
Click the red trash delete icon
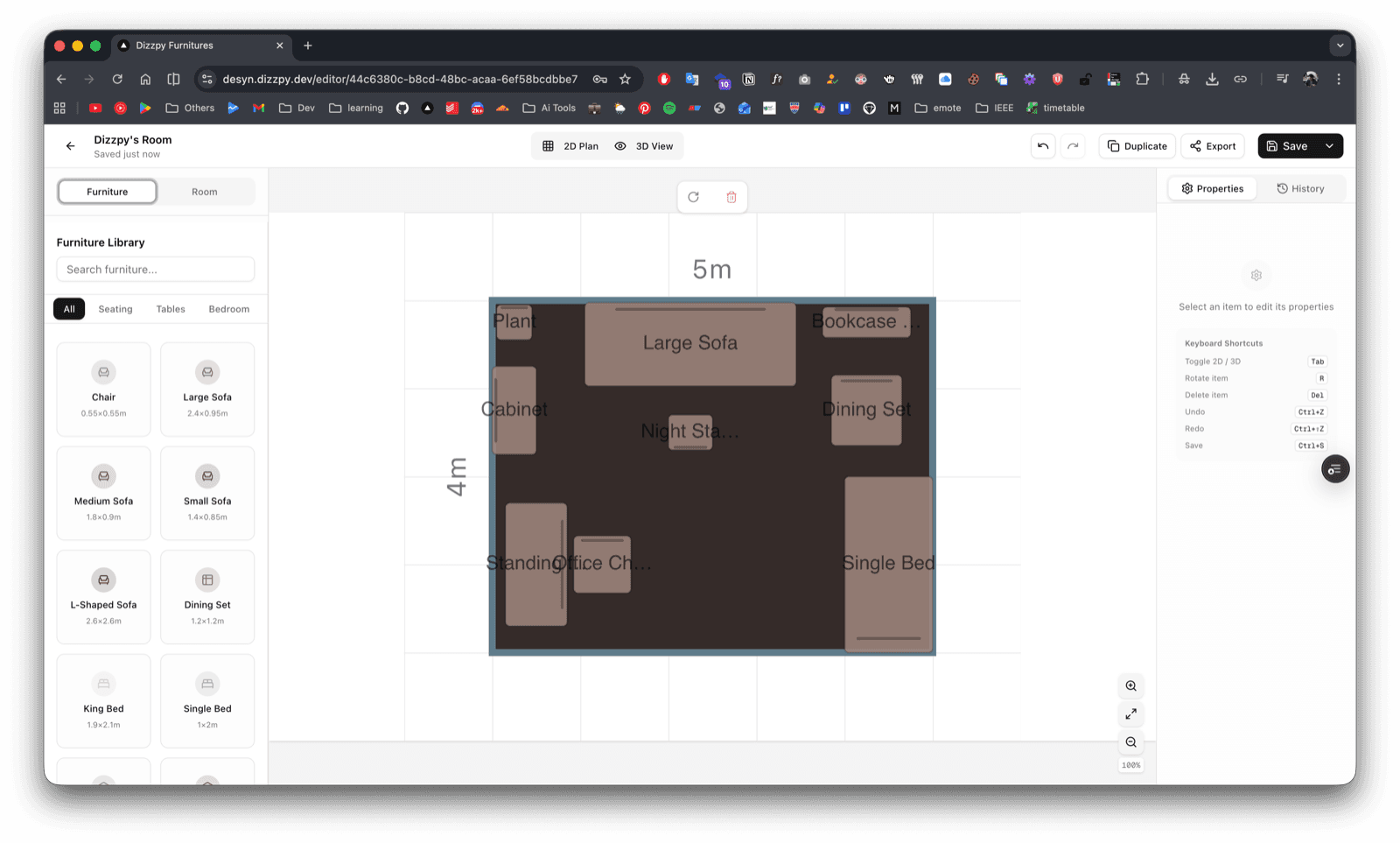(x=731, y=197)
